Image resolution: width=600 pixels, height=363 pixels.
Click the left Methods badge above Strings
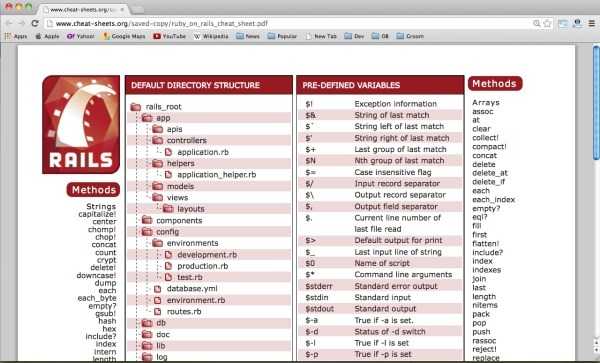(x=93, y=190)
